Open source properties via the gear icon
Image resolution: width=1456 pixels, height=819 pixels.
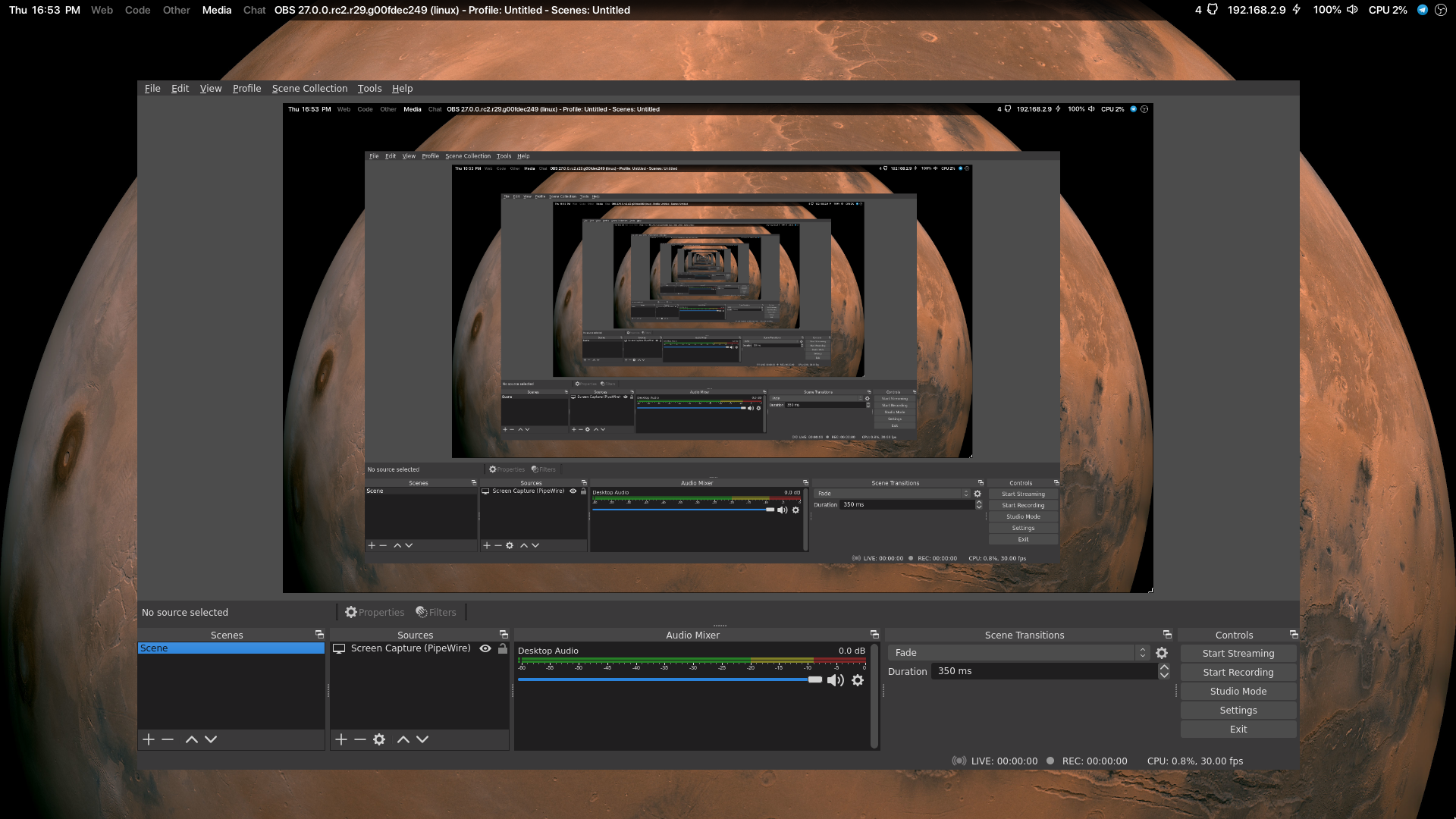coord(379,739)
